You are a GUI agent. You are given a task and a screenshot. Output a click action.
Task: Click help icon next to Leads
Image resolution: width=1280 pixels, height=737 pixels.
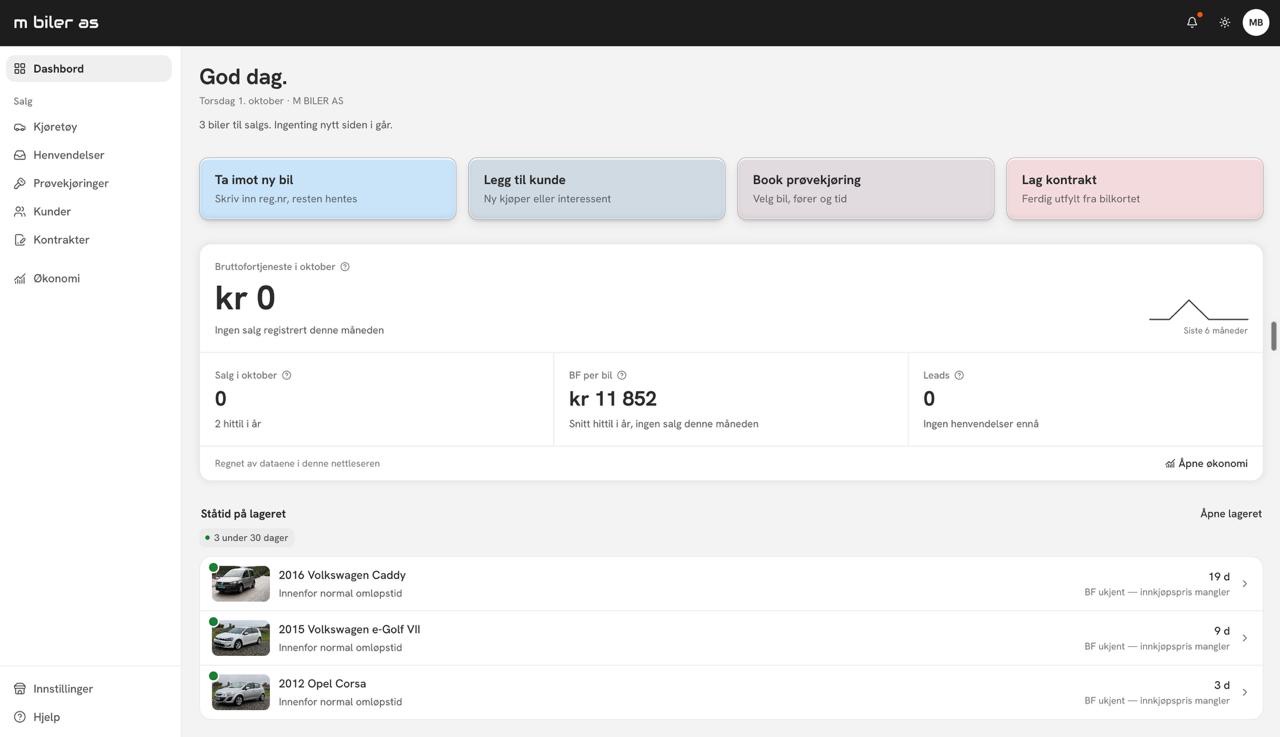pyautogui.click(x=959, y=375)
